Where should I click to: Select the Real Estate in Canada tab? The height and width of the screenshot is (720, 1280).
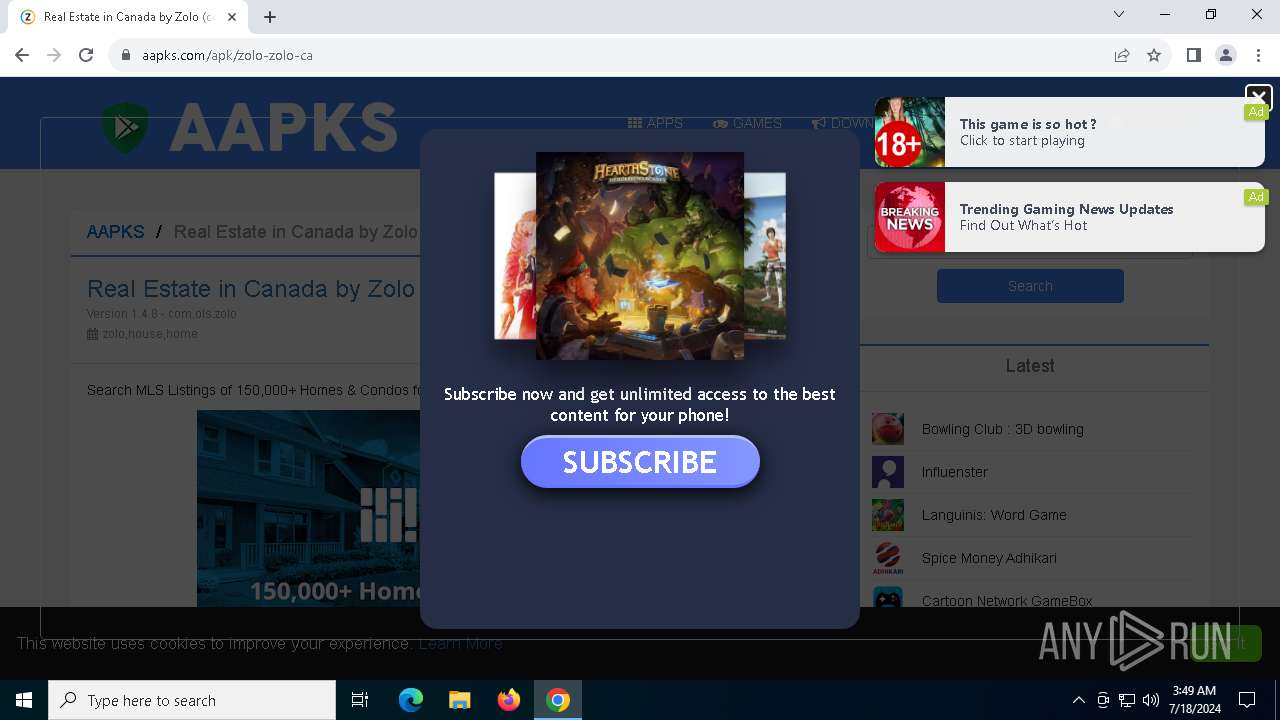click(x=128, y=17)
